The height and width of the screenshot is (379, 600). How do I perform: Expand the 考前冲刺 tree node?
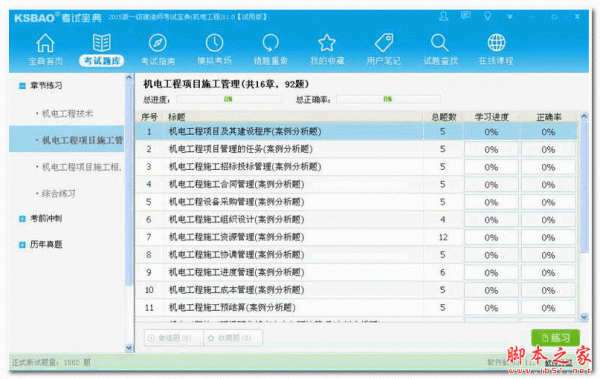[x=22, y=219]
